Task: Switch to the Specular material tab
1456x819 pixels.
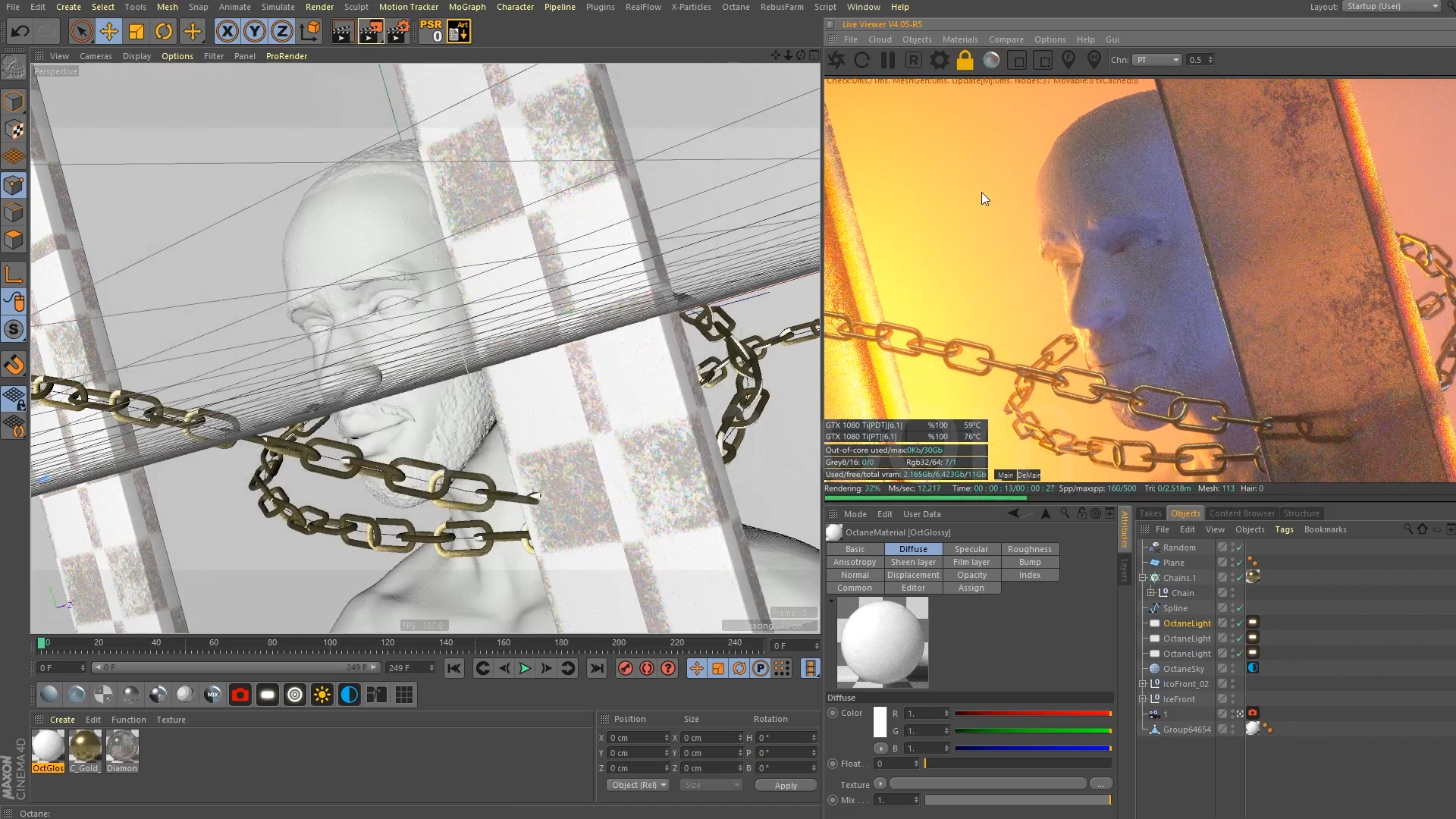Action: (971, 549)
